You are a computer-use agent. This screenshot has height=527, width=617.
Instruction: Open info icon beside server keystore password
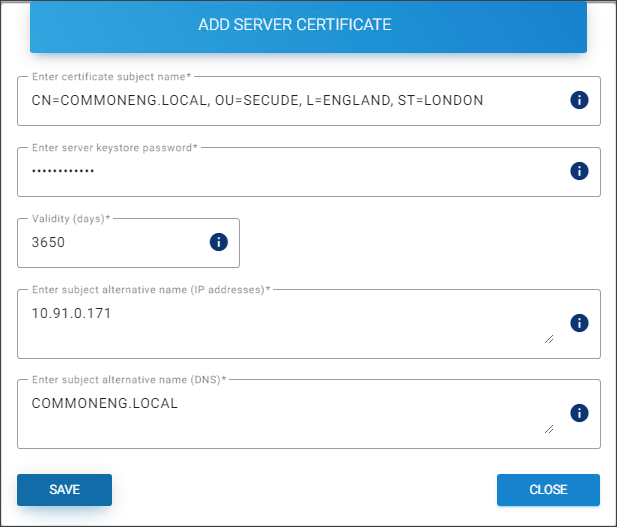coord(579,171)
